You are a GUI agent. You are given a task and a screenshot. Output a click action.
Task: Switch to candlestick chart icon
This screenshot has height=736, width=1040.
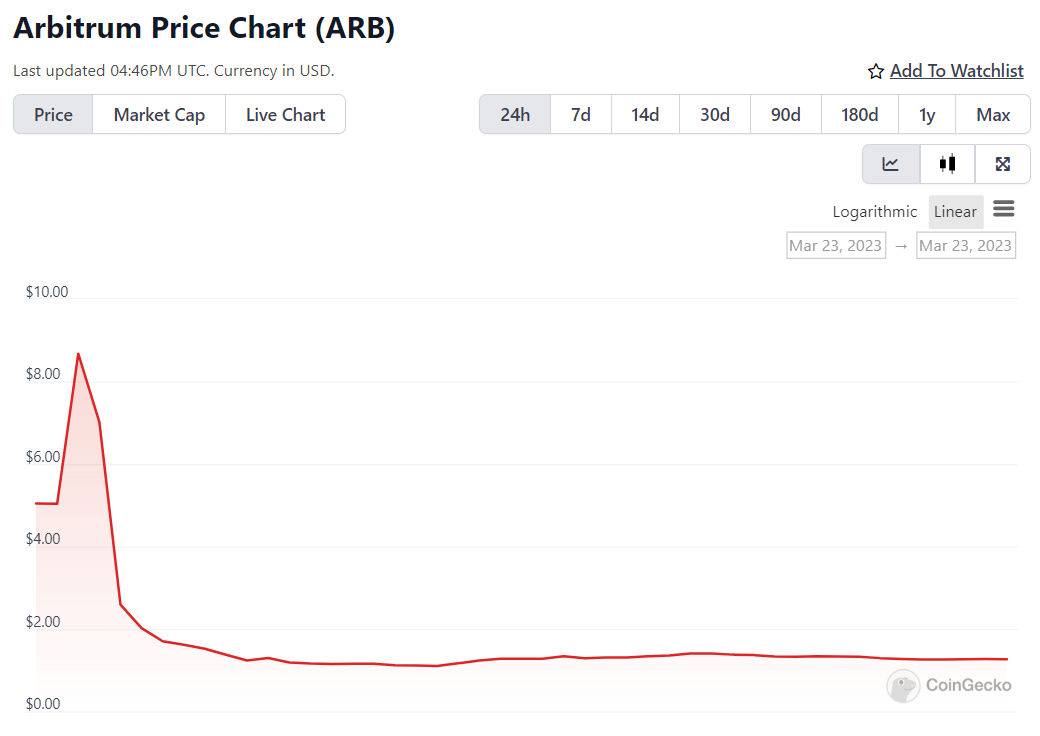(947, 164)
